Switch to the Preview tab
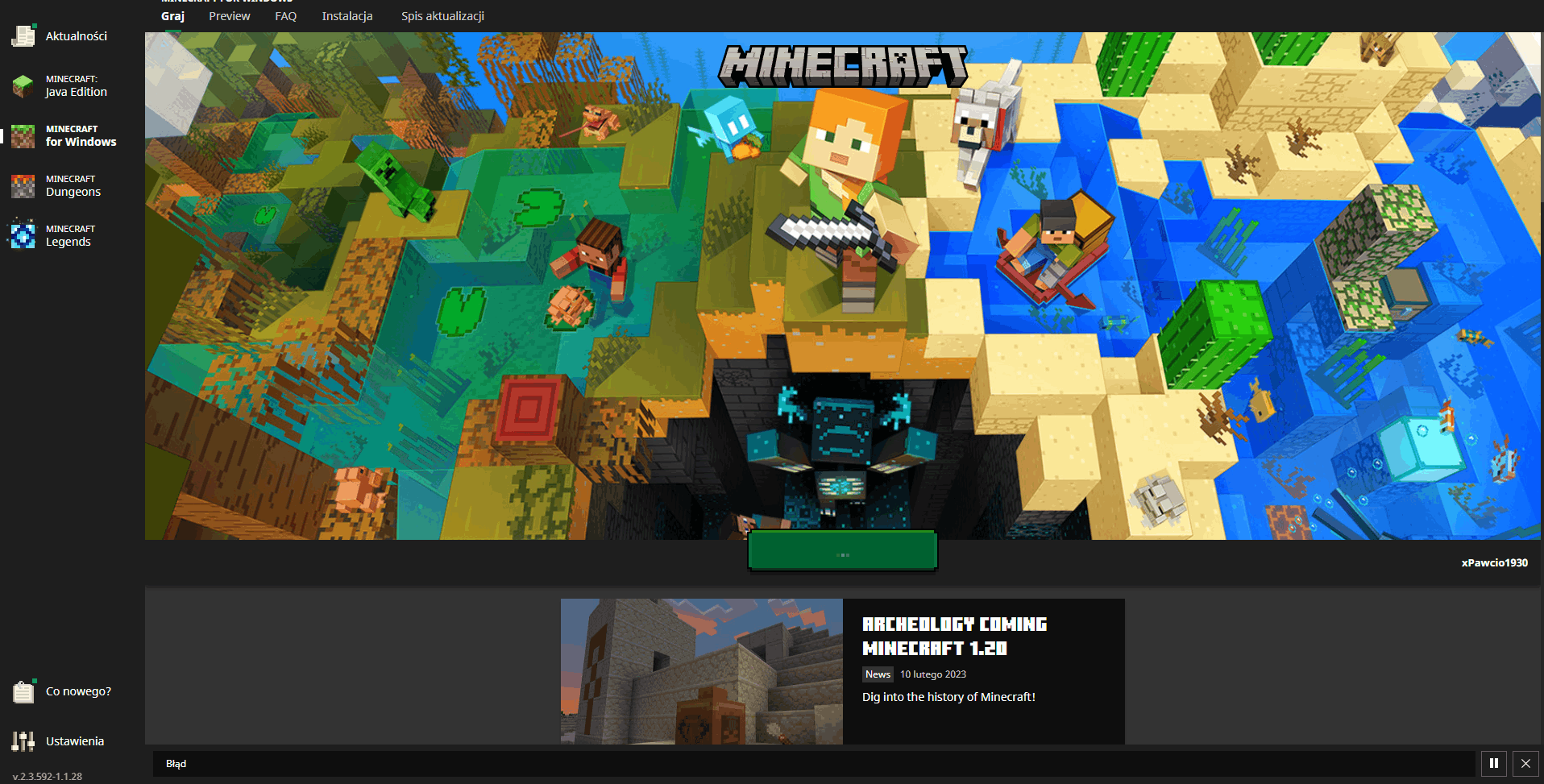 point(230,16)
